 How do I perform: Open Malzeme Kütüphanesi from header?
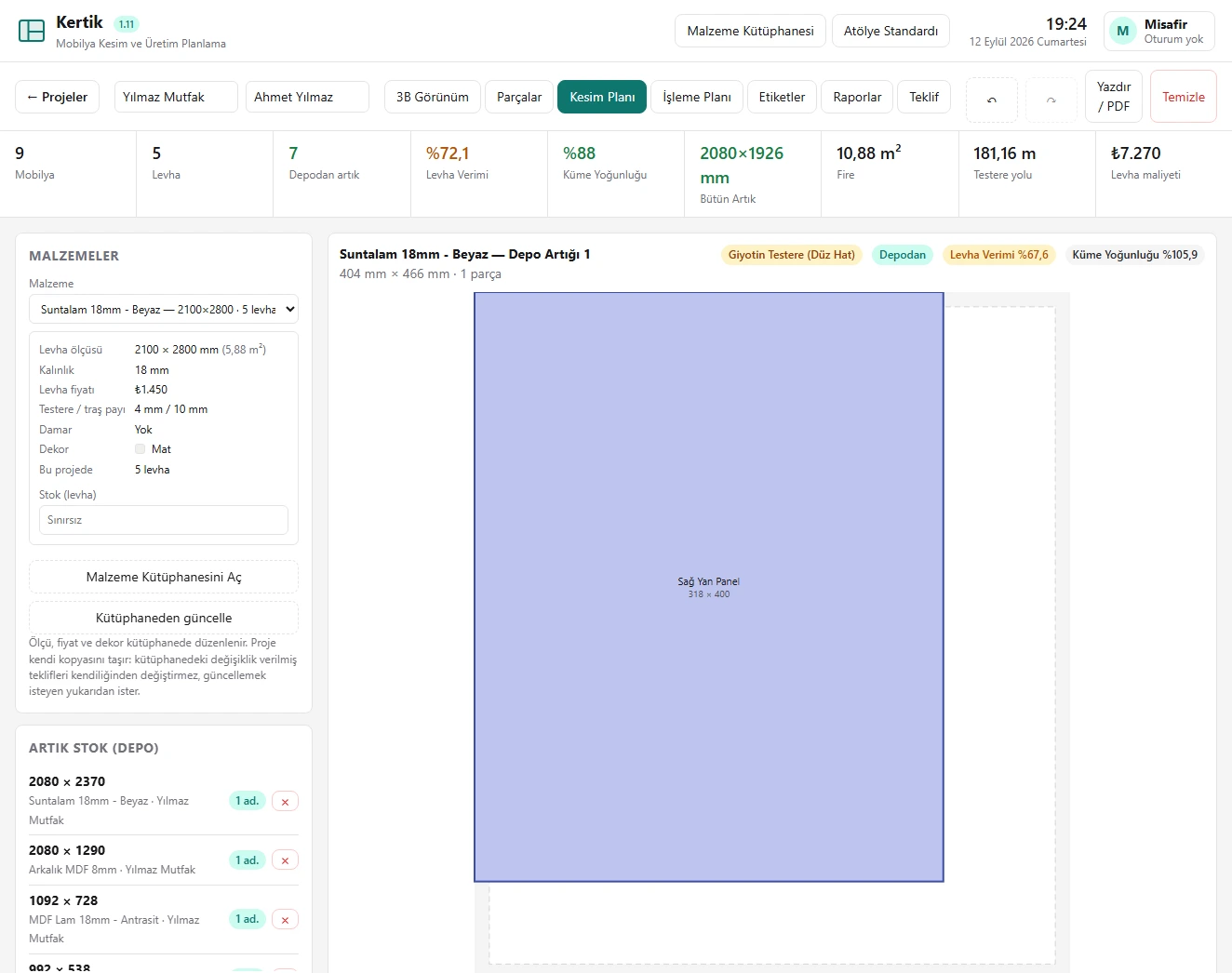coord(750,31)
